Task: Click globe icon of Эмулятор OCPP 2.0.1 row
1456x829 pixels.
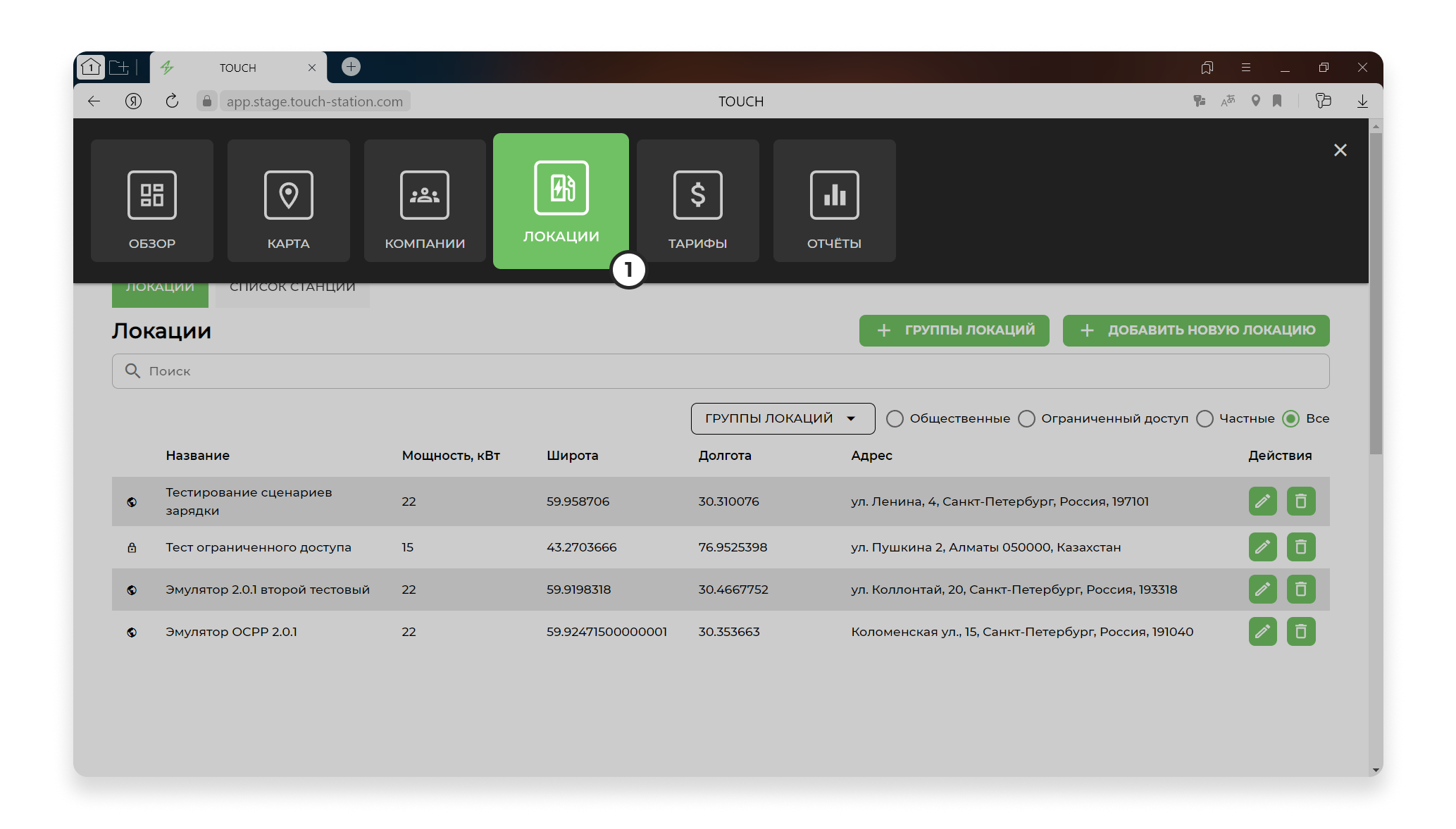Action: tap(132, 632)
